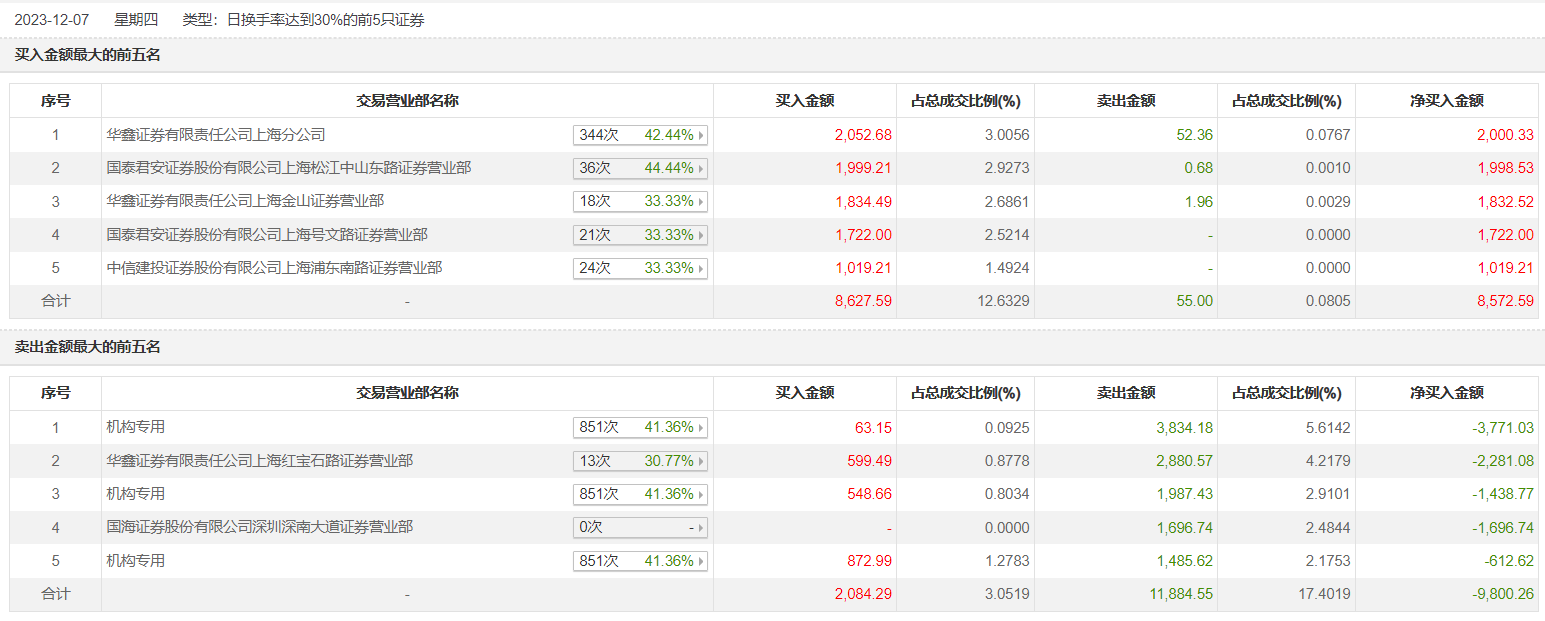Open 中信建投证券 上海浦东南路证券营业部 link

[x=275, y=268]
